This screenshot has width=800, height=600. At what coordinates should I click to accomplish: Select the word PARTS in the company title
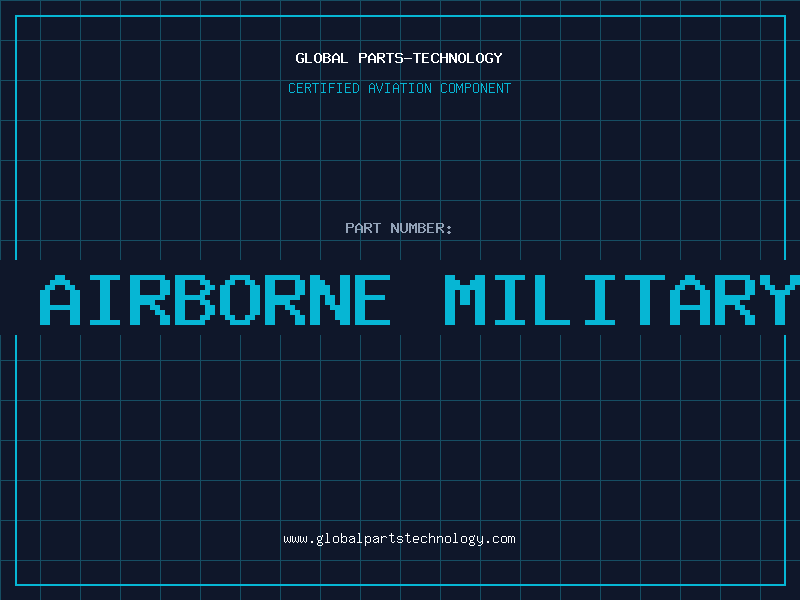381,58
